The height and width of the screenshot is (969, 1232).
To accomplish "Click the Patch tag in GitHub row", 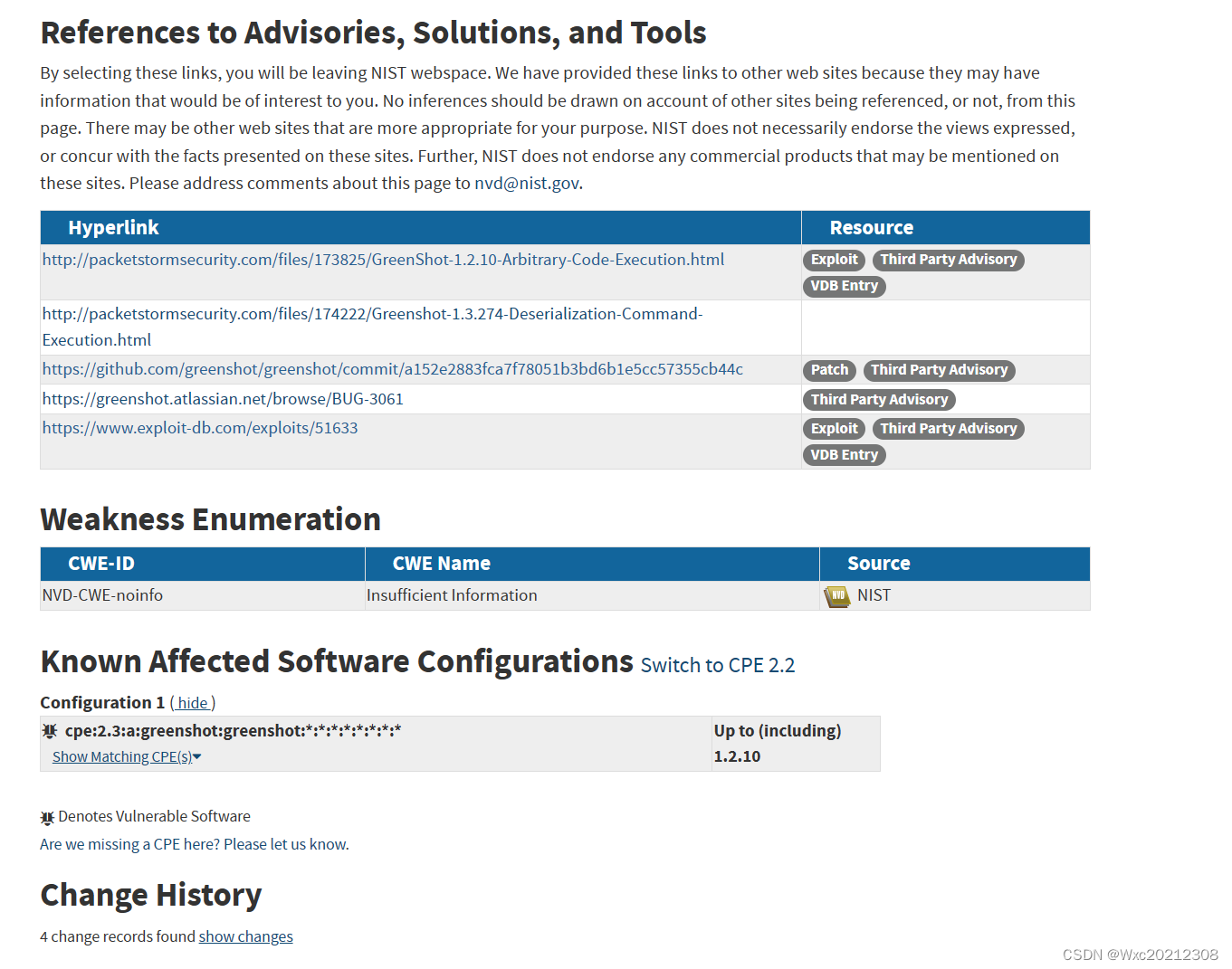I will pyautogui.click(x=829, y=370).
